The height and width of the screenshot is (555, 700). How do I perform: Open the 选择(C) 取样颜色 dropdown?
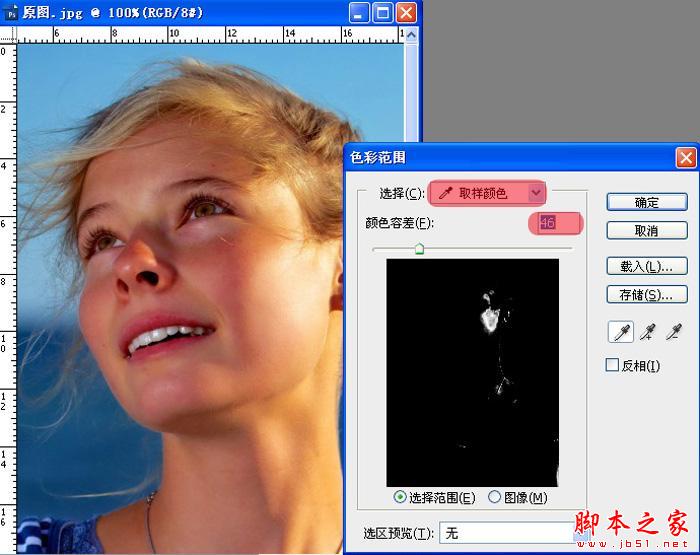487,193
